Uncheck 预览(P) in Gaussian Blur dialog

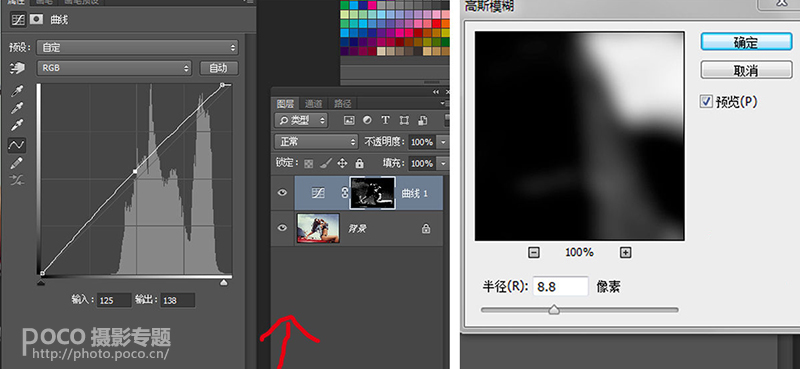tap(706, 102)
